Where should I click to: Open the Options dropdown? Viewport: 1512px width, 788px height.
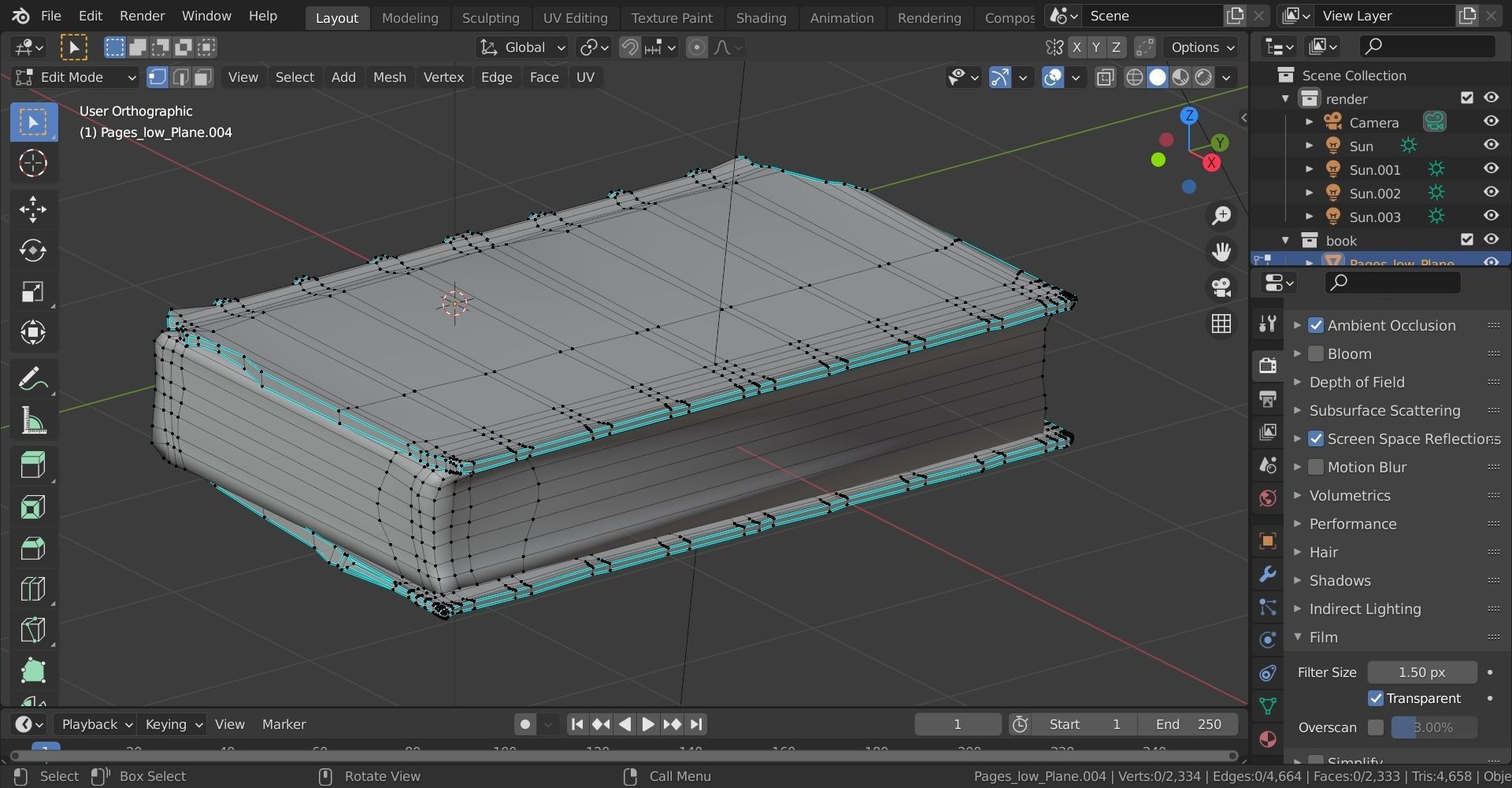[x=1203, y=47]
